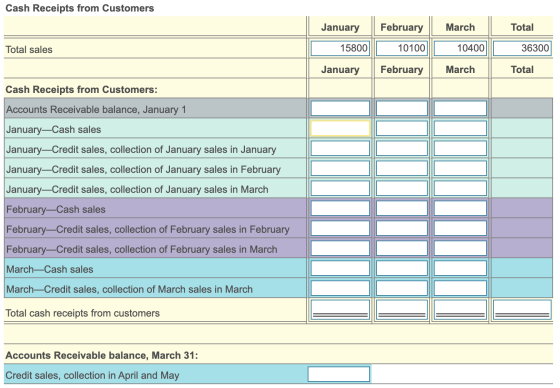This screenshot has height=388, width=560.
Task: Click February field in March—Cash sales row
Action: coord(402,268)
